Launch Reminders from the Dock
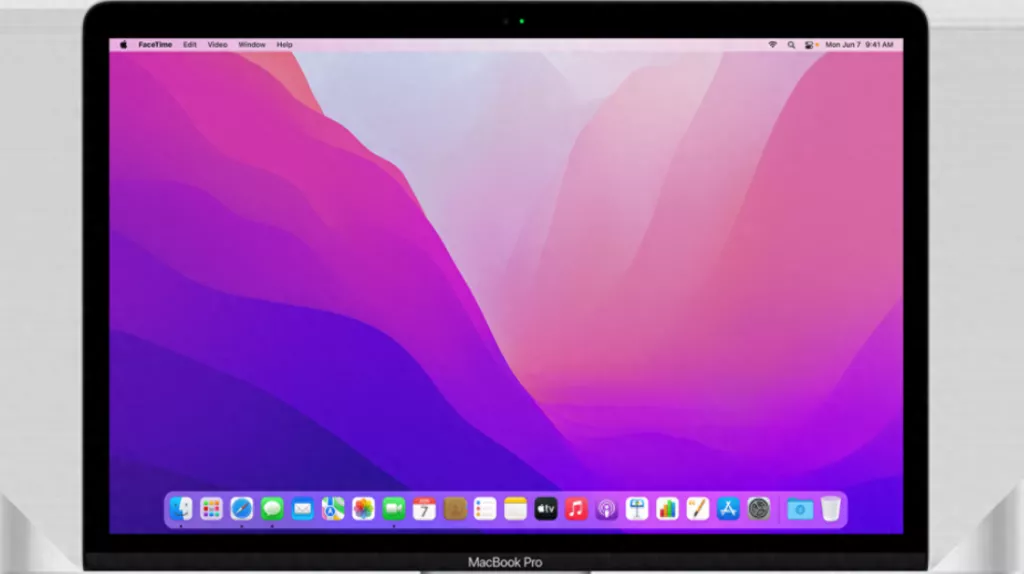Viewport: 1024px width, 574px height. pos(485,509)
